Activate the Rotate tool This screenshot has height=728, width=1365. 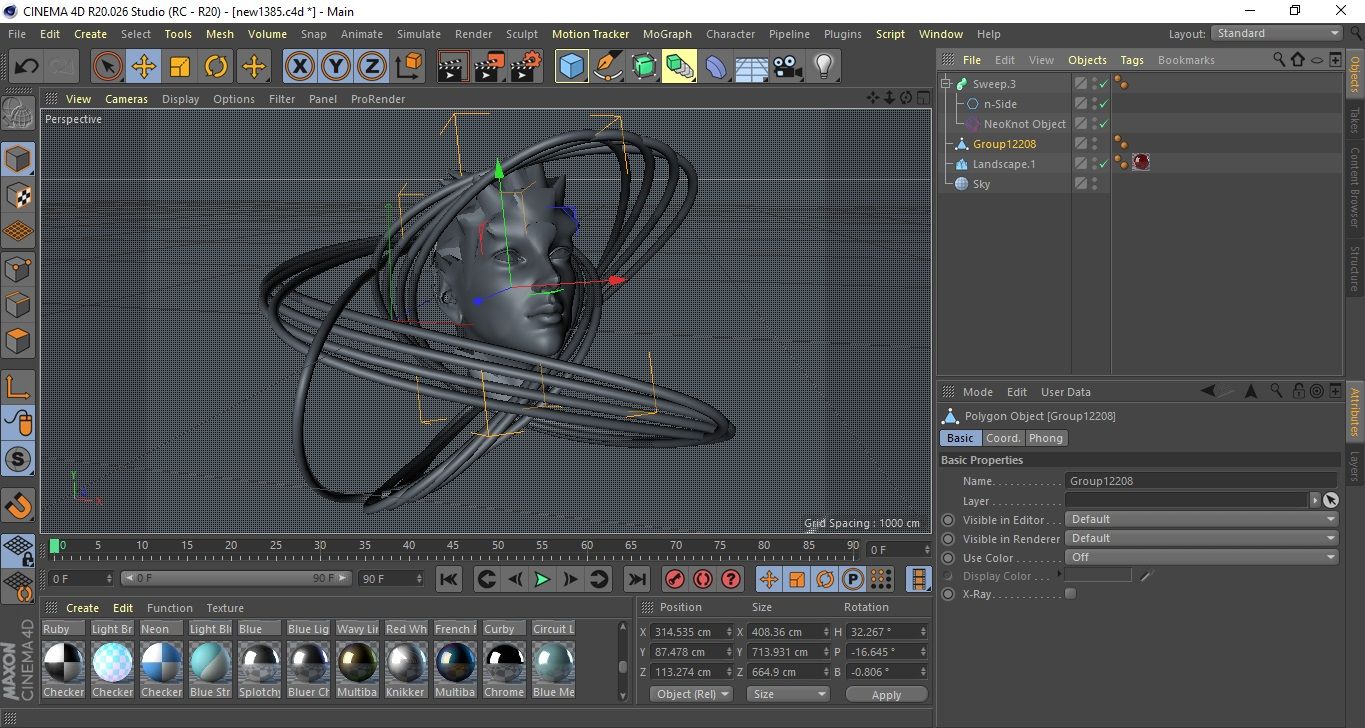pos(216,67)
